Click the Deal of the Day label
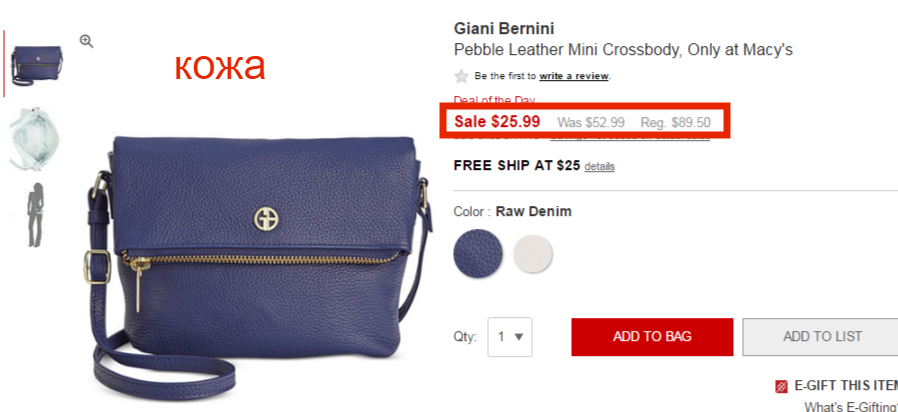The height and width of the screenshot is (412, 898). pos(494,100)
